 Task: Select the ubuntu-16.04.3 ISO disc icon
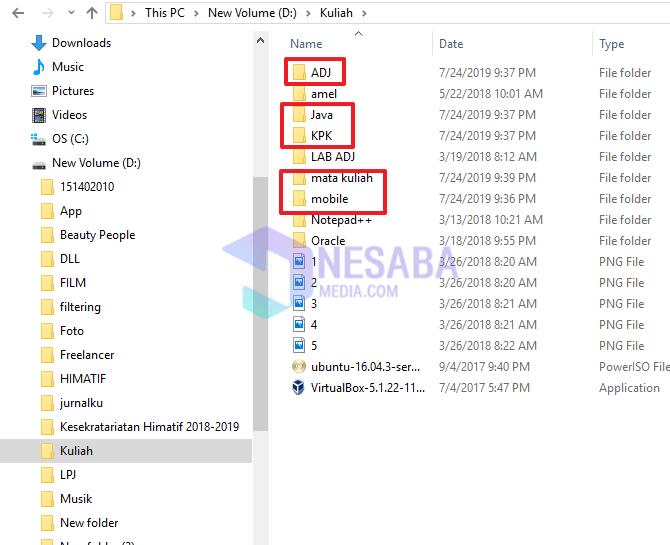click(299, 366)
